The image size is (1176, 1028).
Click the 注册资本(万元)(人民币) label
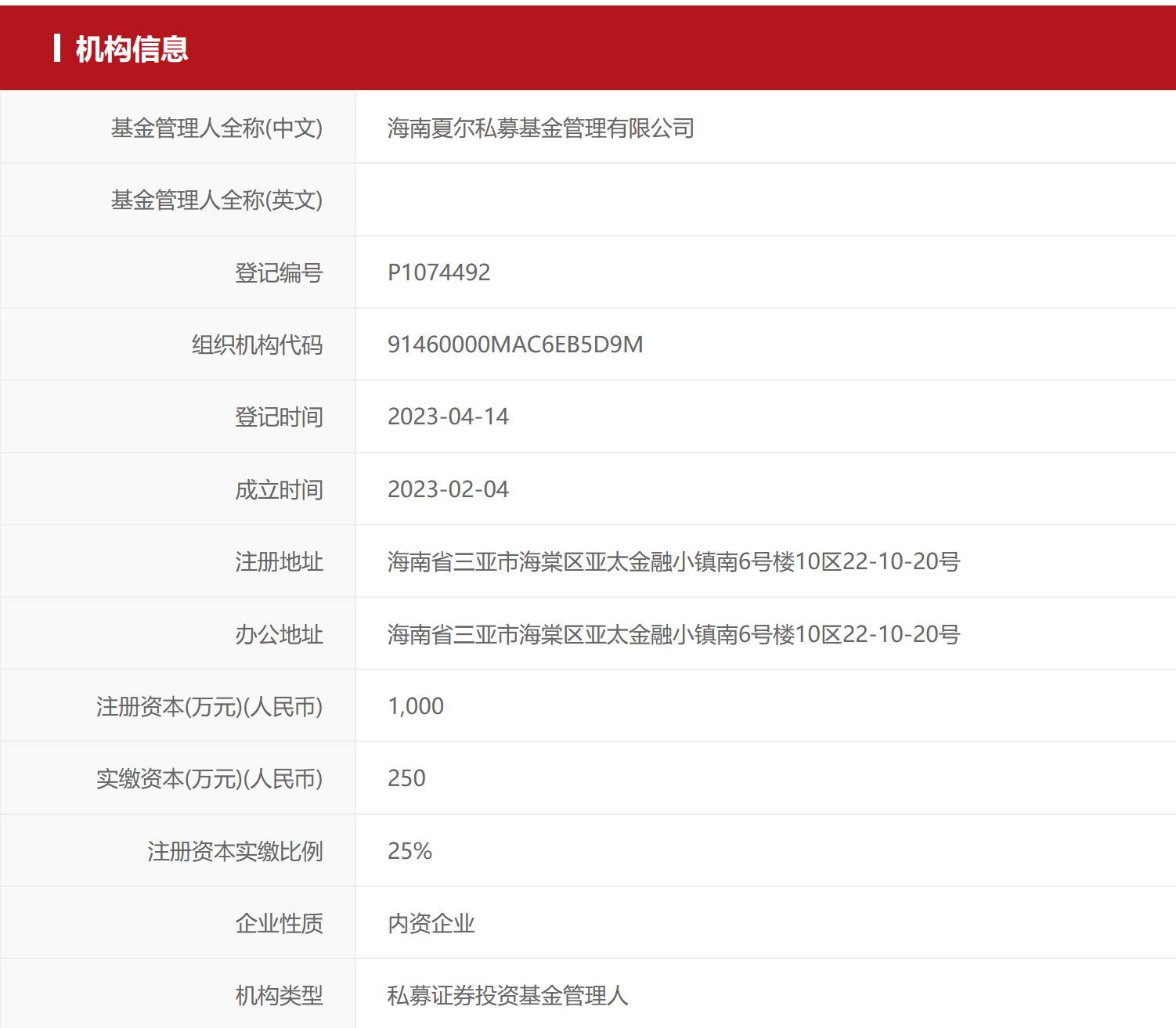click(209, 706)
